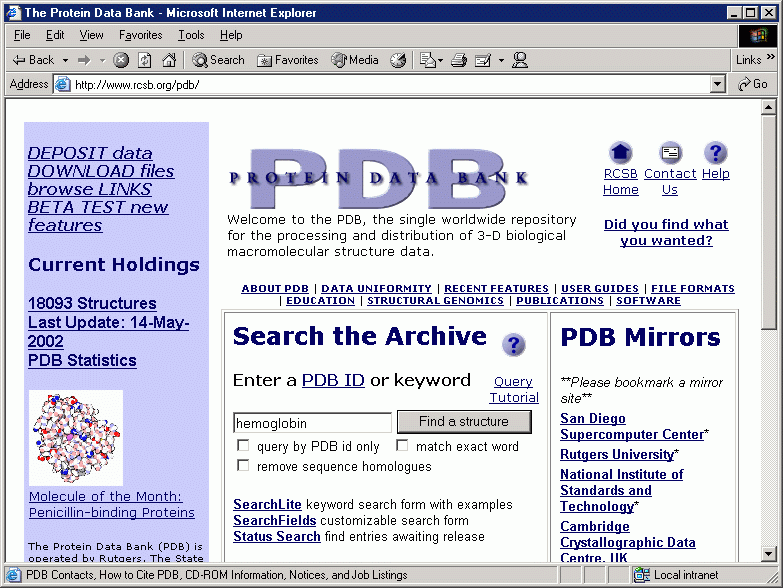
Task: Open Did you find what you wanted link
Action: coord(666,232)
